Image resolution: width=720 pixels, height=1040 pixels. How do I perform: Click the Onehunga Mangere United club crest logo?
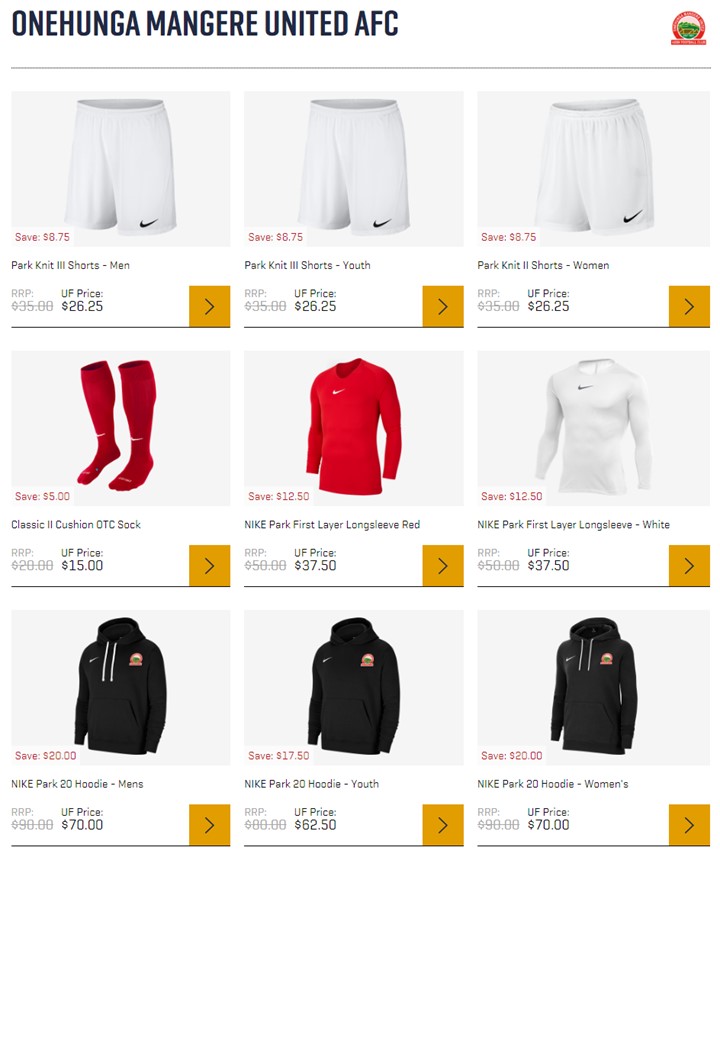point(688,28)
